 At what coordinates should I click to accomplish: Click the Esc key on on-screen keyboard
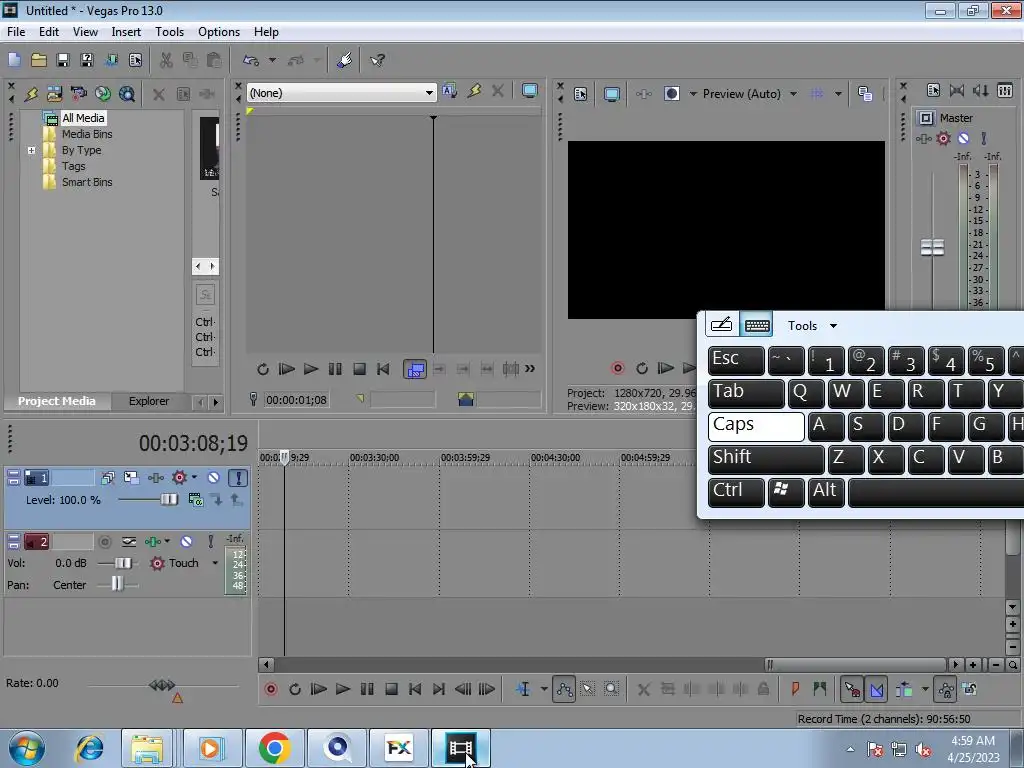pyautogui.click(x=736, y=360)
